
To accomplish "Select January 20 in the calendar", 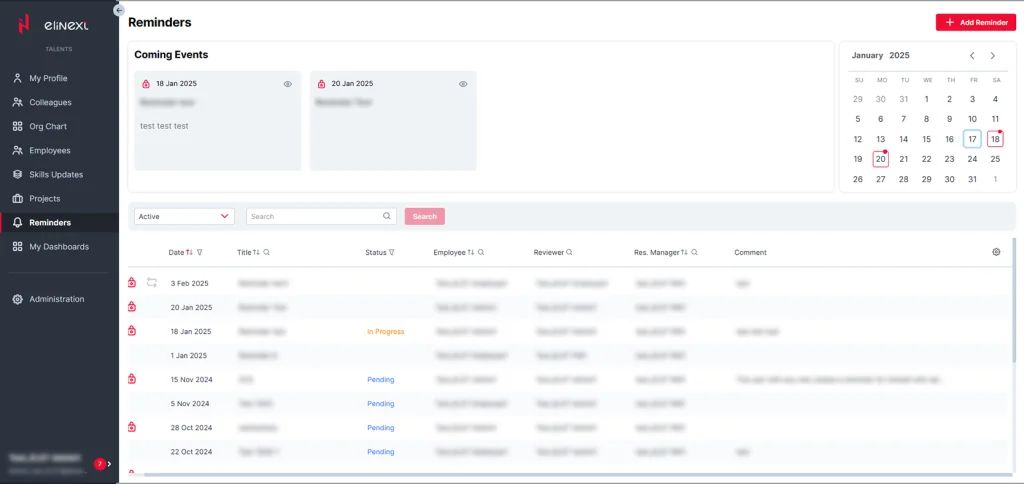I will (x=880, y=159).
